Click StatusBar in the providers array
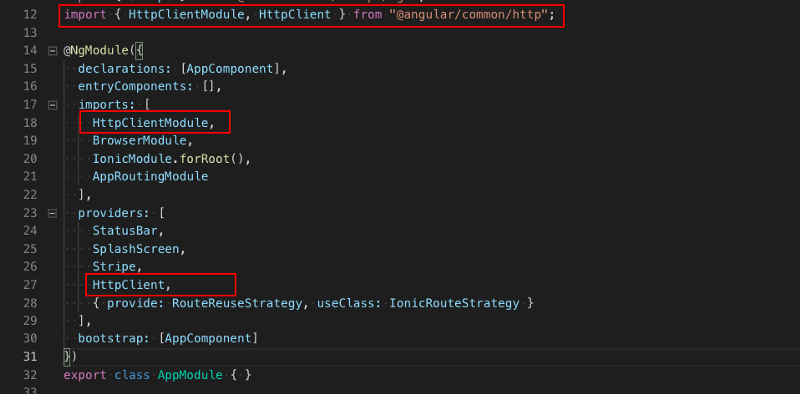Viewport: 800px width, 394px height. tap(125, 231)
